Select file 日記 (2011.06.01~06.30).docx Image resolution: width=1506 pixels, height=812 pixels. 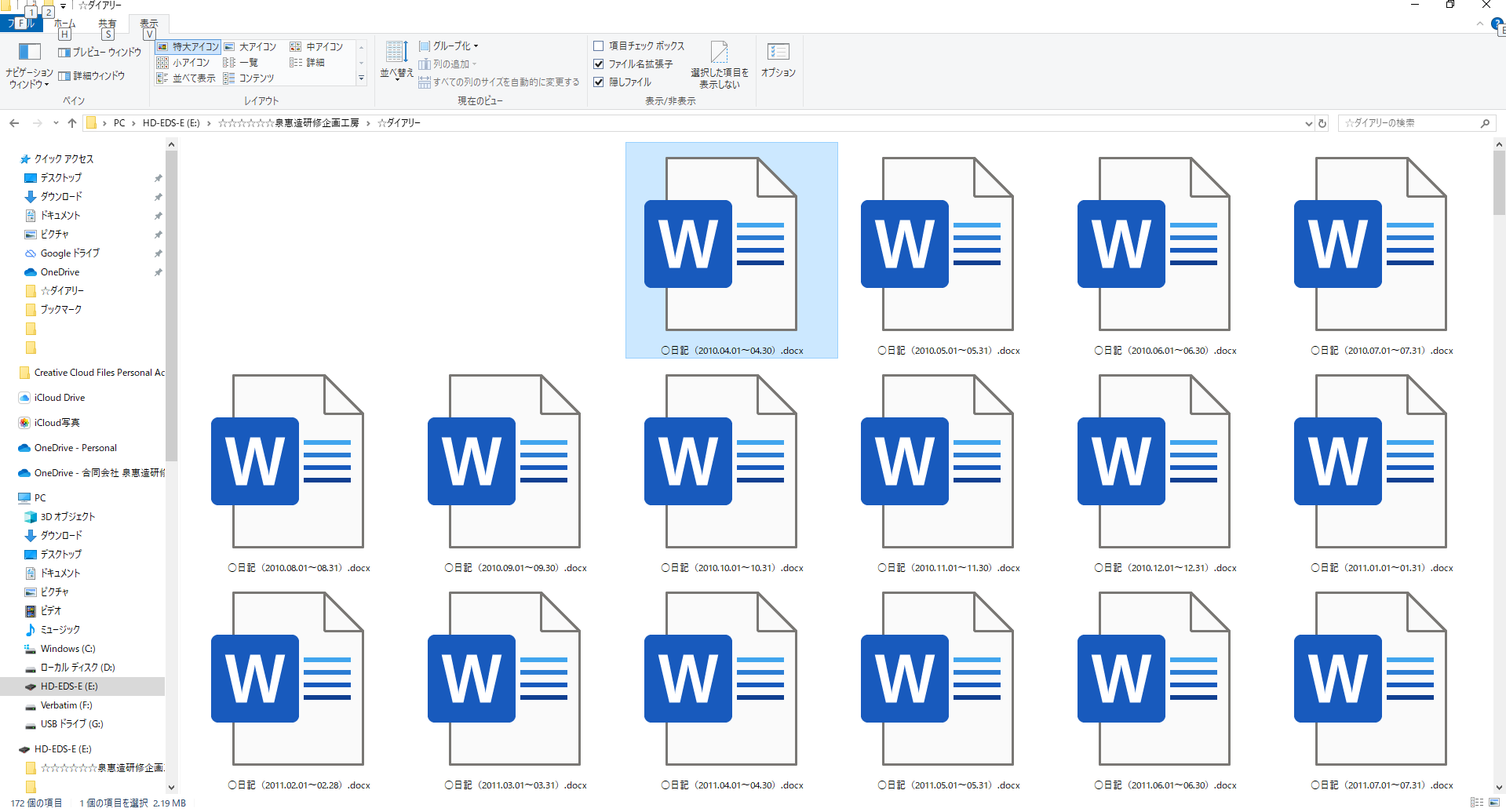click(x=1165, y=685)
